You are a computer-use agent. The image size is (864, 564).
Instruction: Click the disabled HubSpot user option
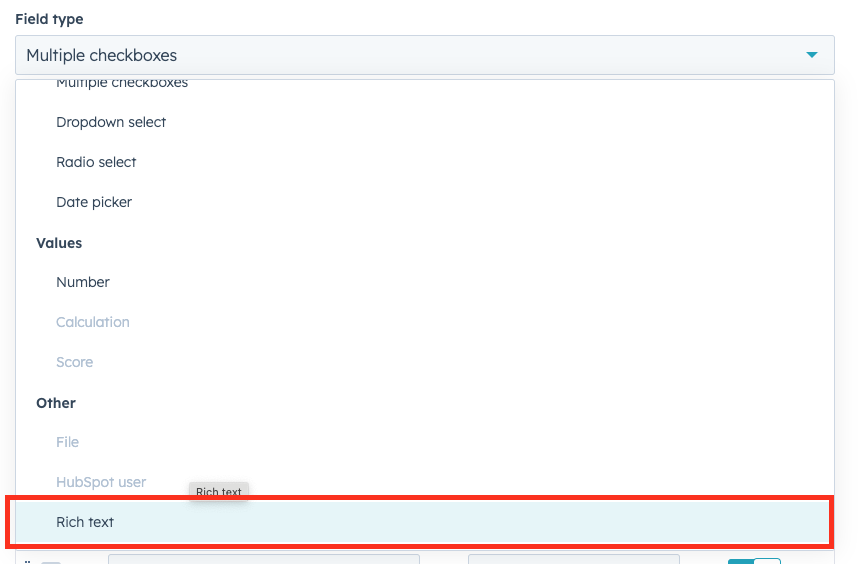[x=101, y=482]
